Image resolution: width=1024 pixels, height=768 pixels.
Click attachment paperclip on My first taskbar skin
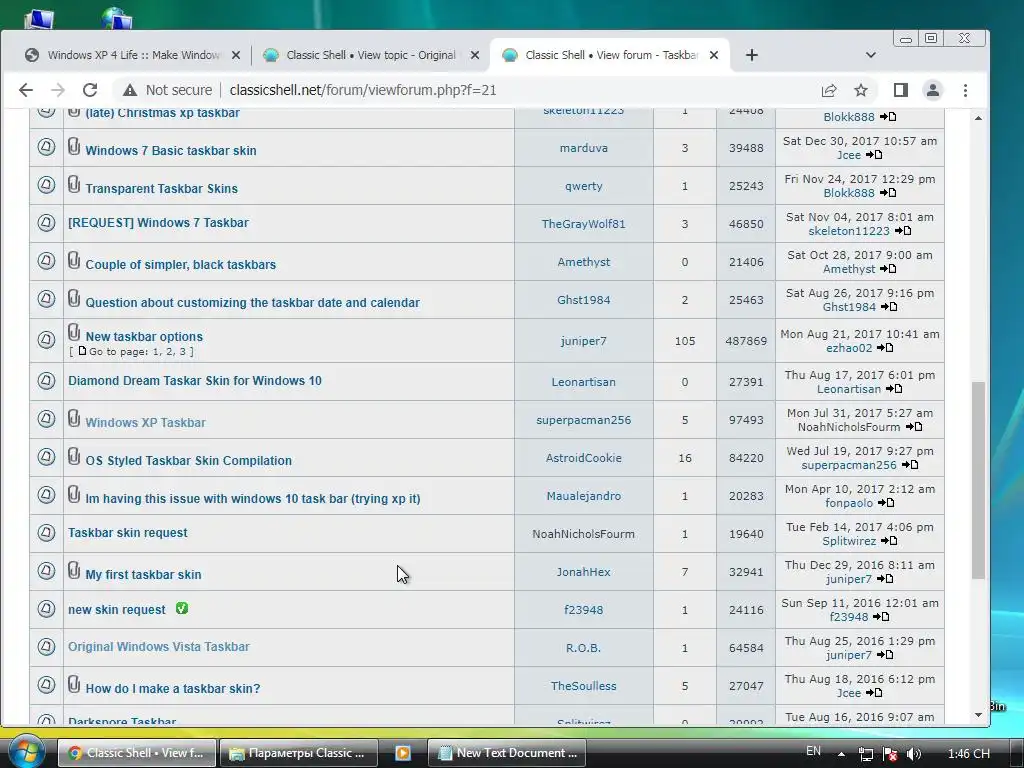click(x=74, y=569)
